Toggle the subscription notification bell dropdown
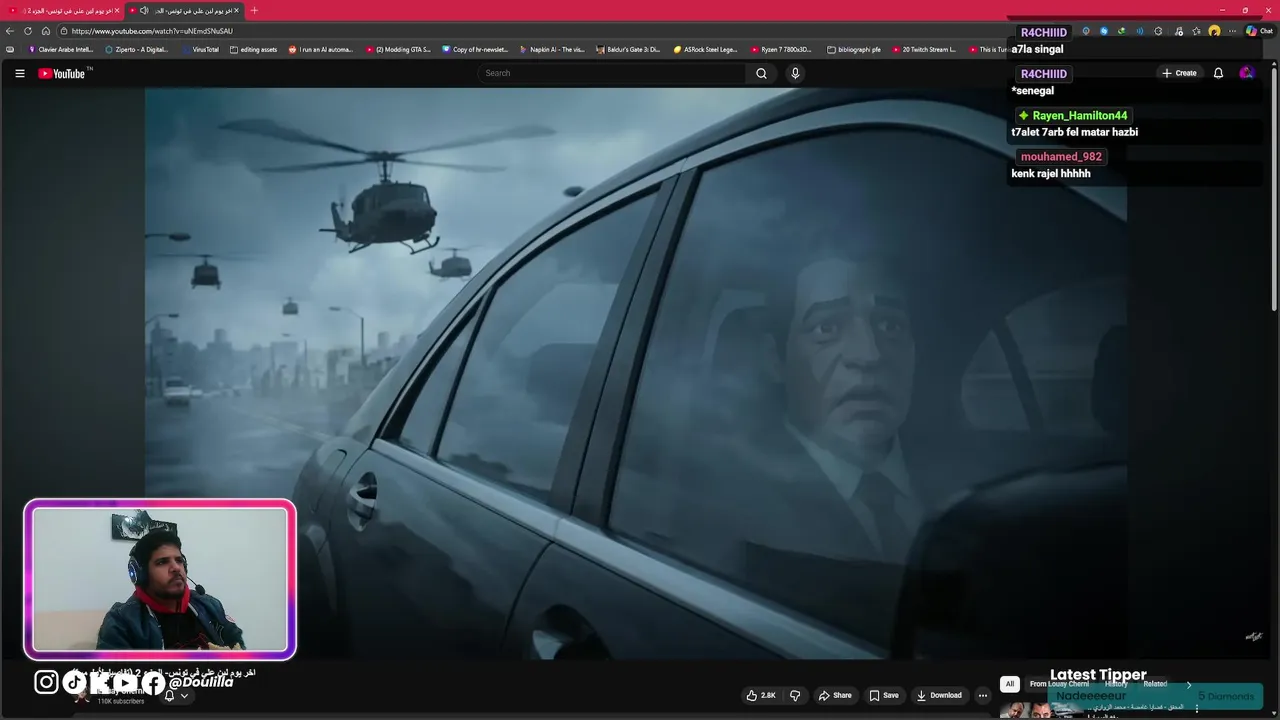Viewport: 1280px width, 720px height. [176, 696]
